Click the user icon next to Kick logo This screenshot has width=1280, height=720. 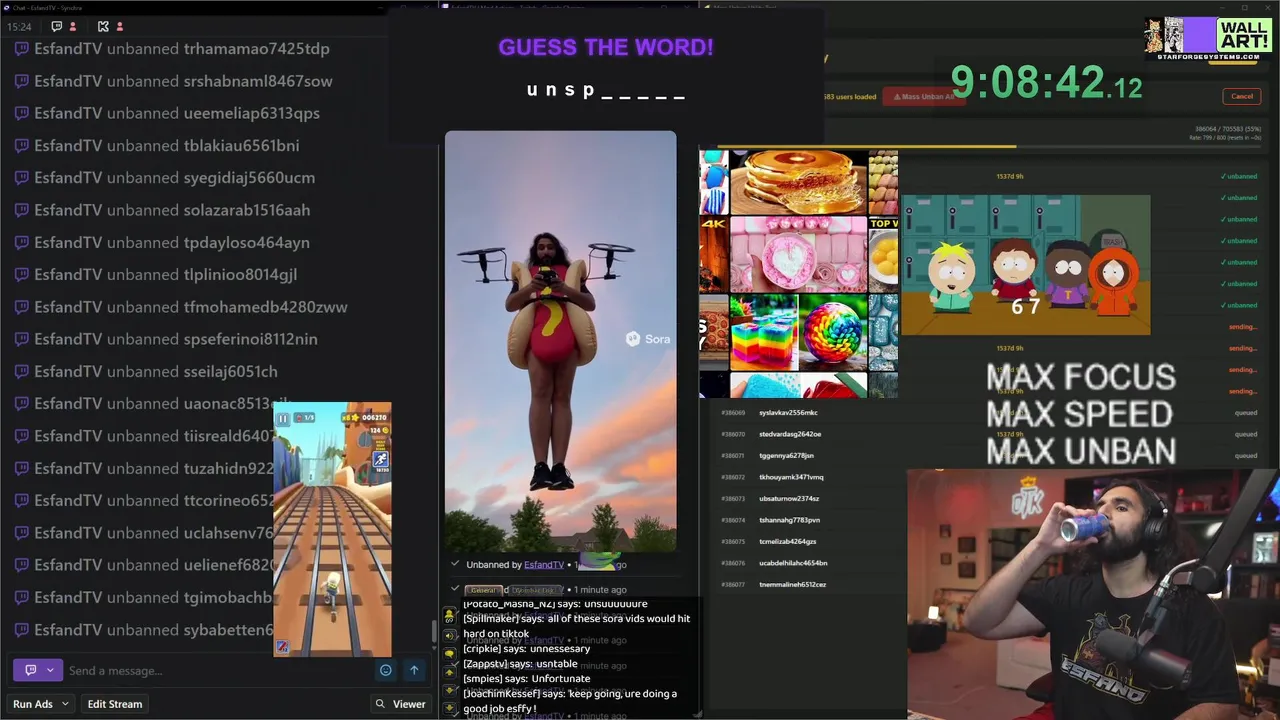coord(120,26)
